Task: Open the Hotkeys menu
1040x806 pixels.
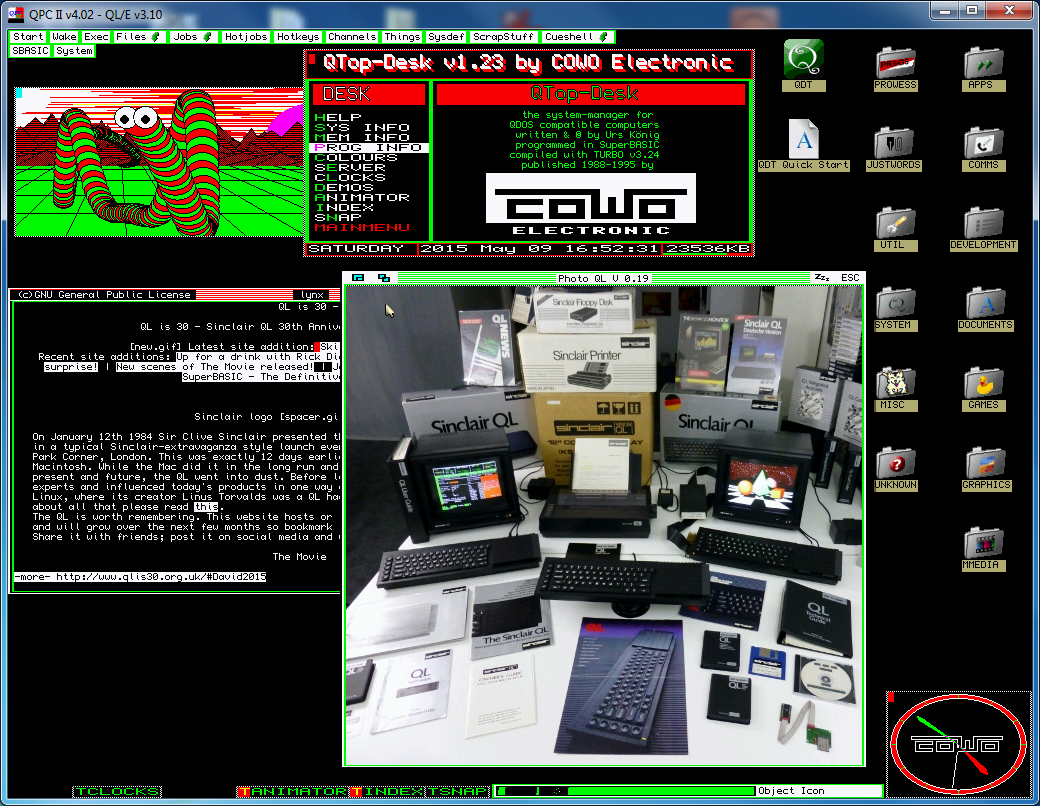Action: click(298, 37)
